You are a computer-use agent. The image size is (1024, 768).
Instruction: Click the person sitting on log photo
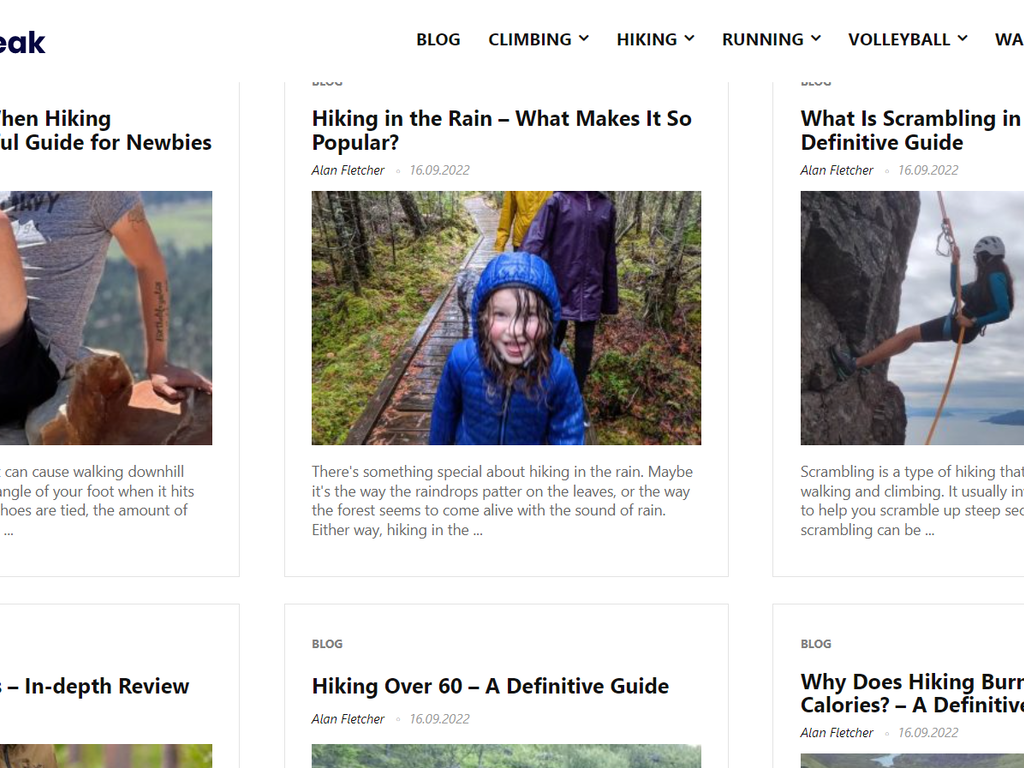point(105,318)
